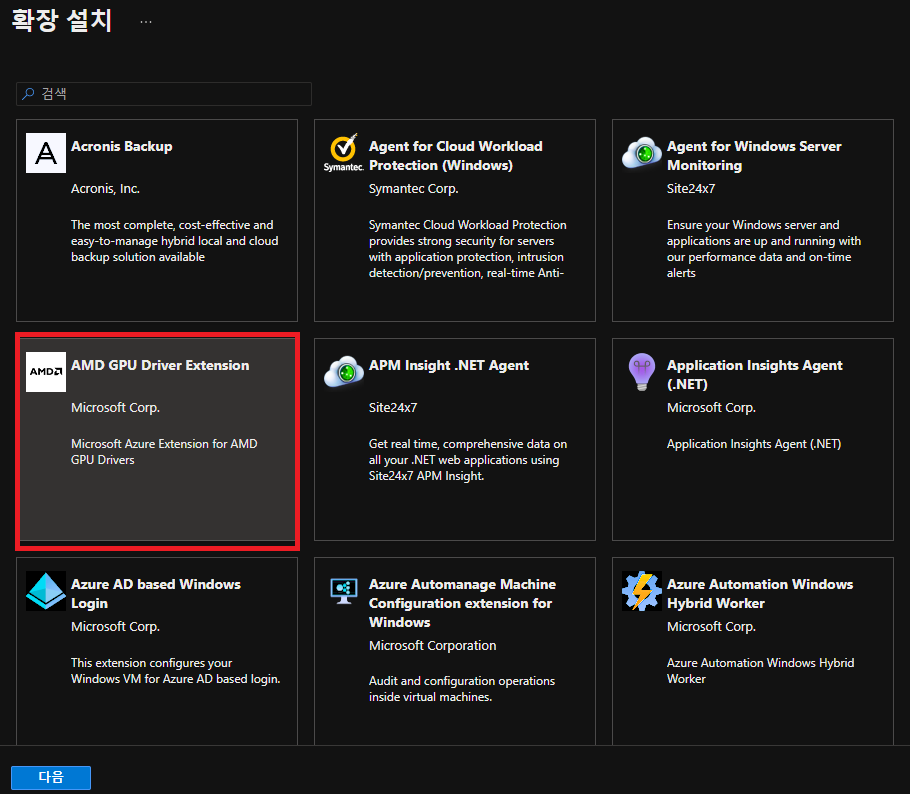Click the Symantec Corp. publisher text
This screenshot has width=910, height=794.
pos(414,189)
